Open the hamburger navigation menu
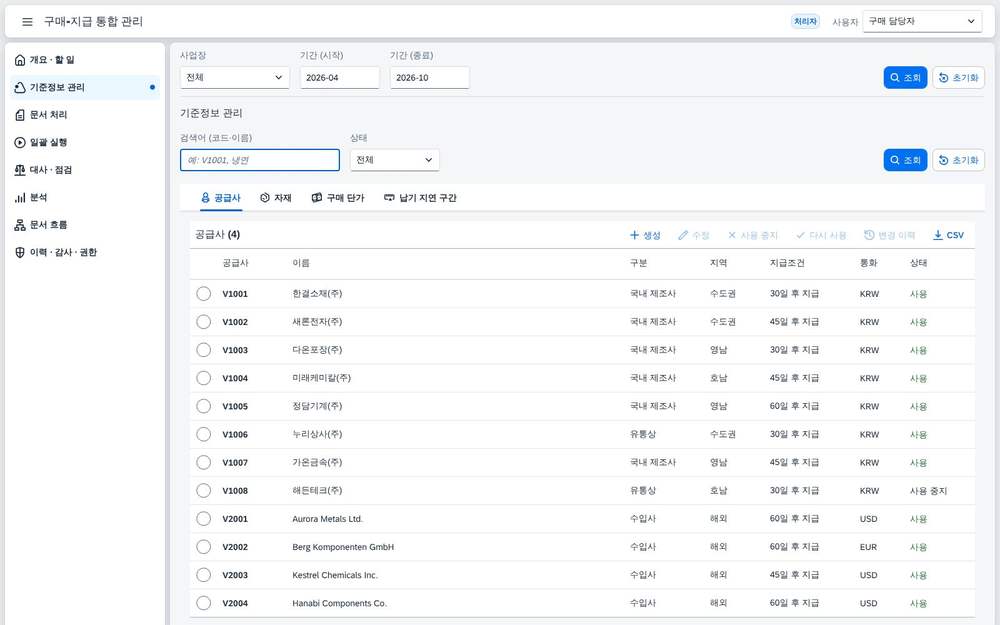 point(27,22)
